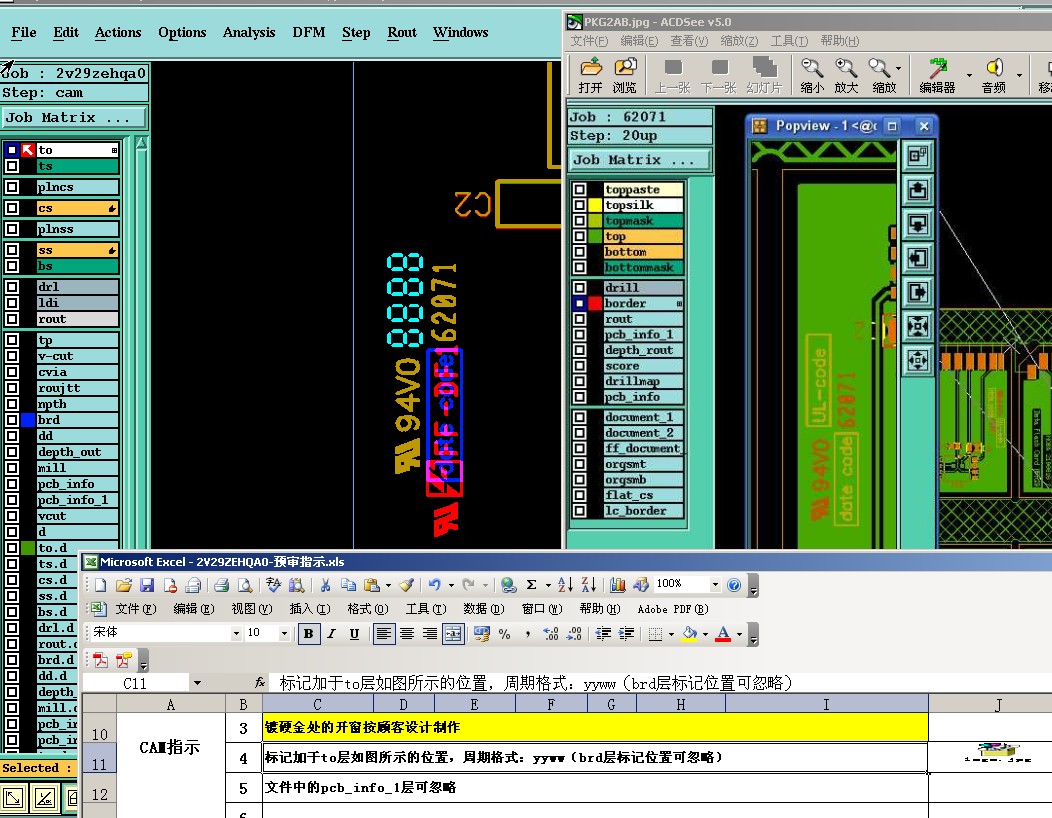Click Merge and Center icon in Excel

[454, 633]
